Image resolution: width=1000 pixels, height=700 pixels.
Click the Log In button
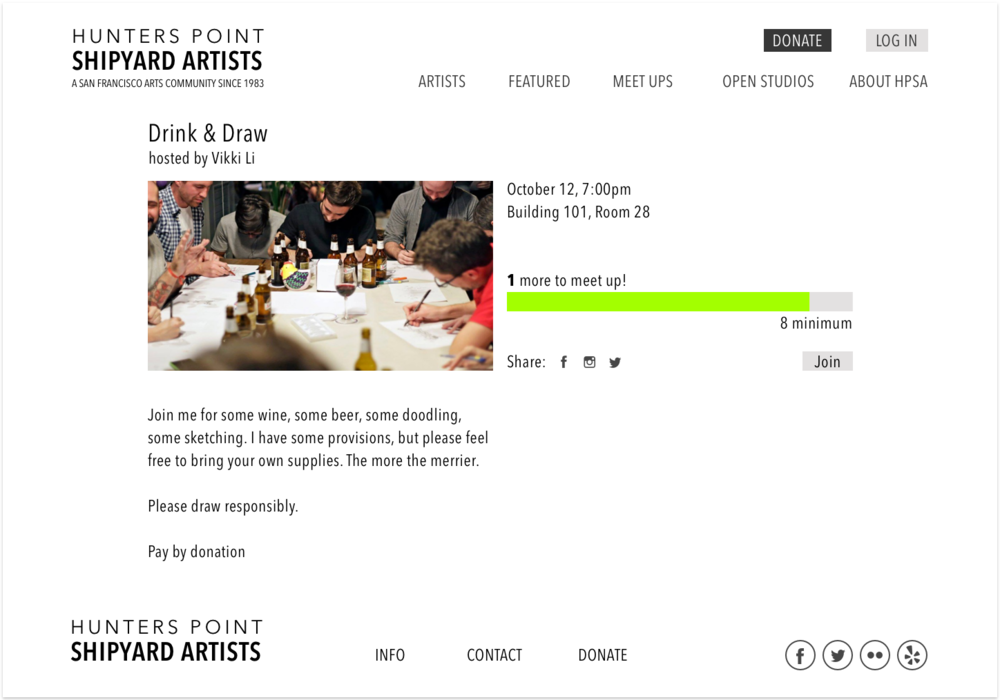[896, 41]
